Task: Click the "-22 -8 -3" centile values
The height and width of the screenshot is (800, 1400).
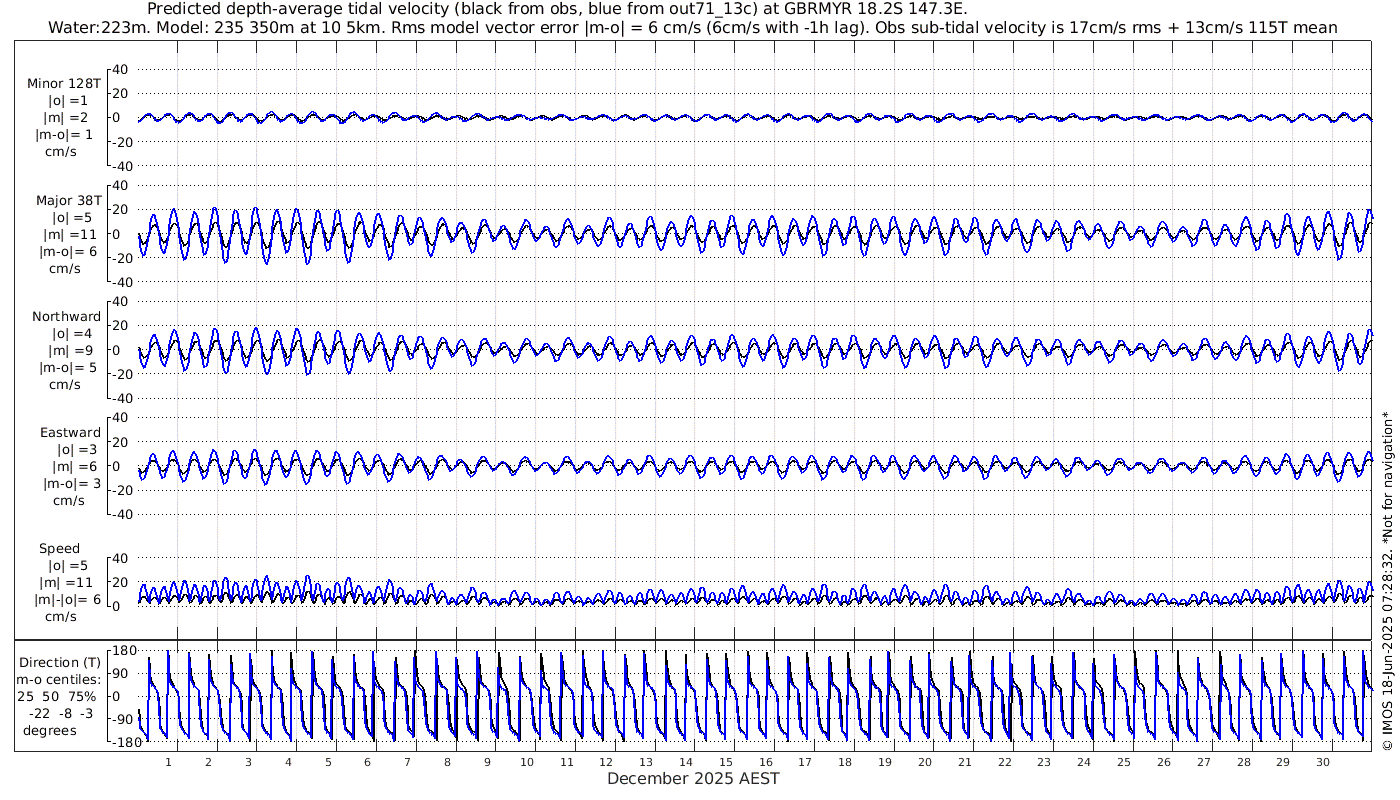Action: (x=60, y=713)
